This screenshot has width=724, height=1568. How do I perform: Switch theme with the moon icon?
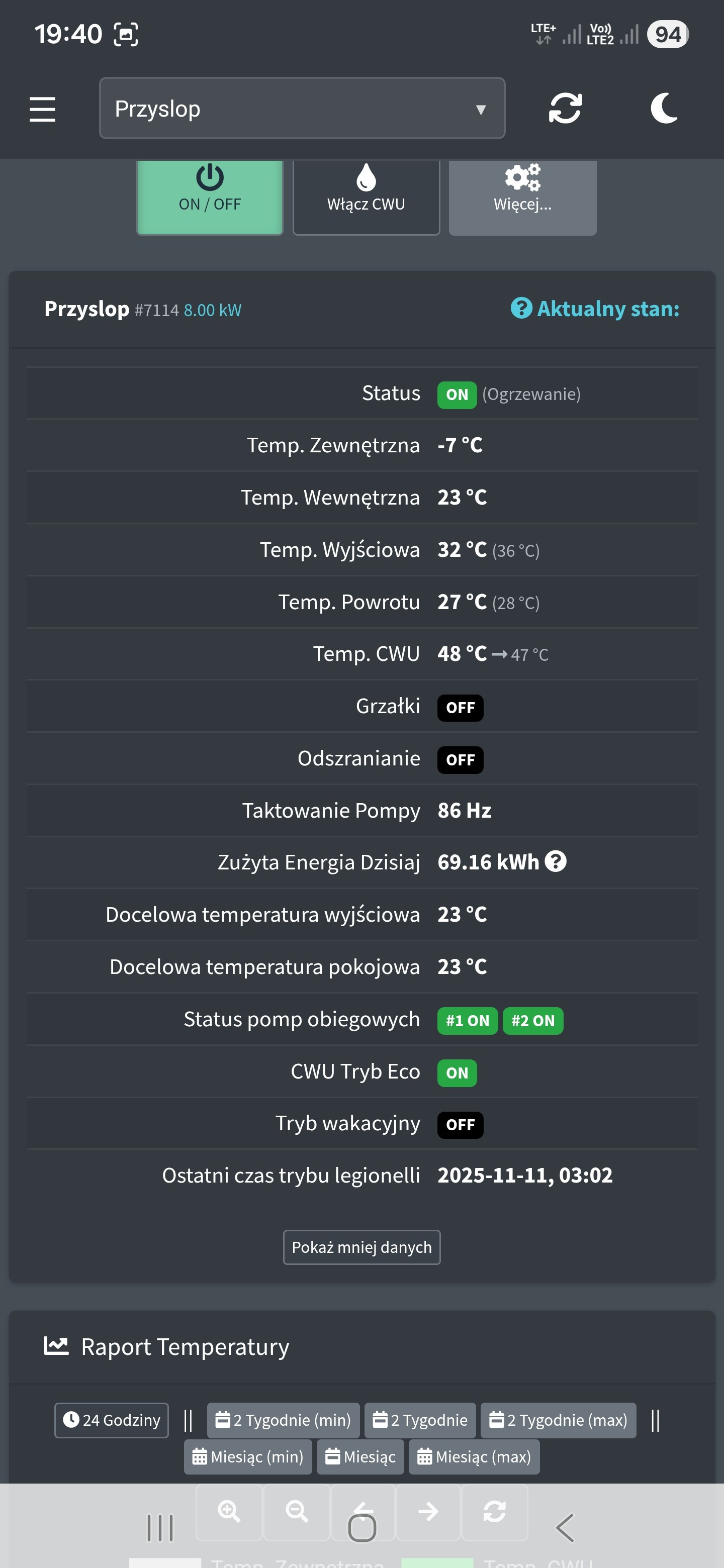(664, 109)
